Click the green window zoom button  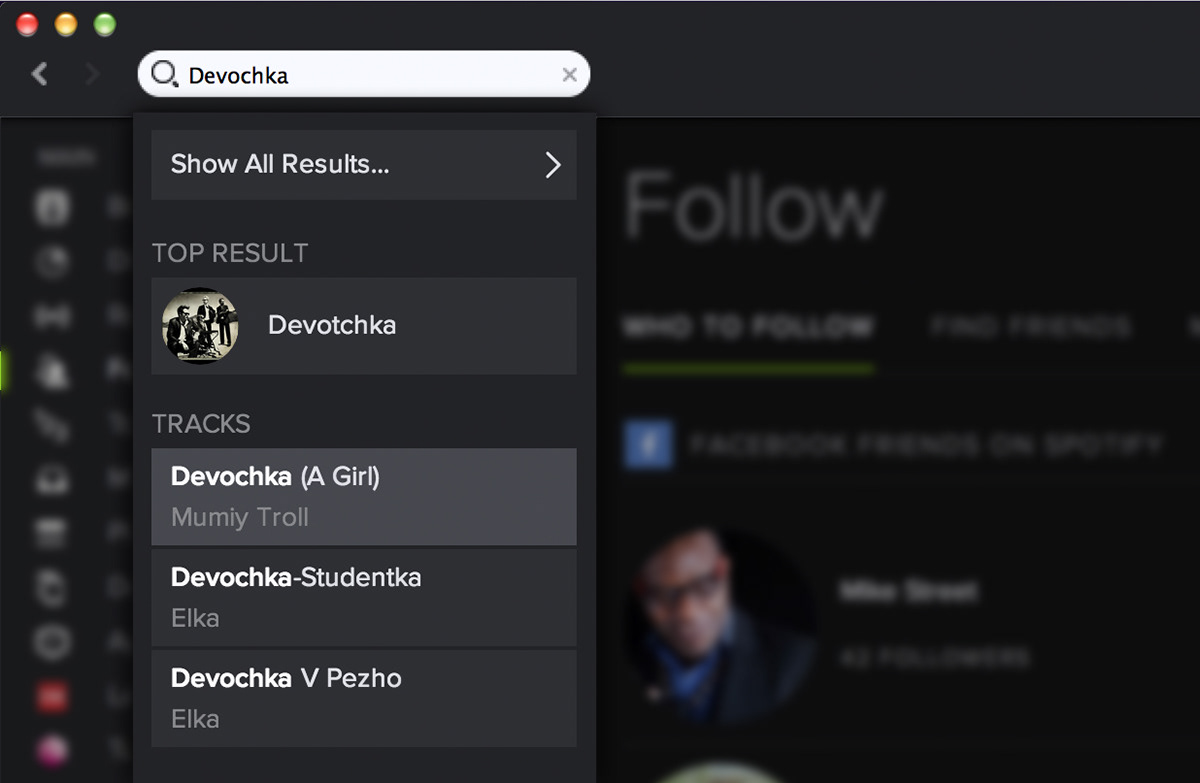[x=104, y=24]
